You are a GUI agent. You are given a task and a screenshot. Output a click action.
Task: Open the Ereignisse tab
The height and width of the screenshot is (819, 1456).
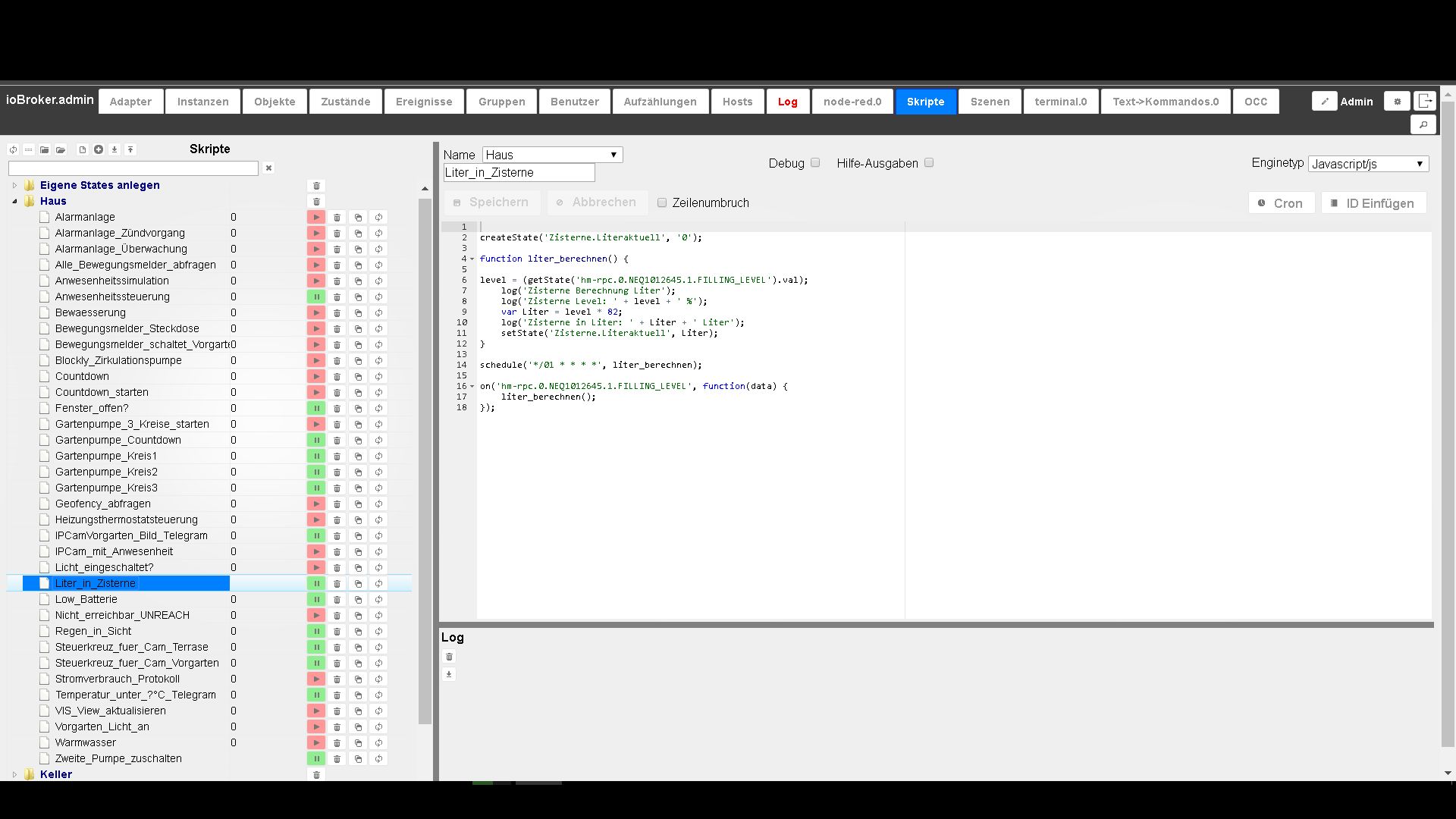(x=424, y=102)
